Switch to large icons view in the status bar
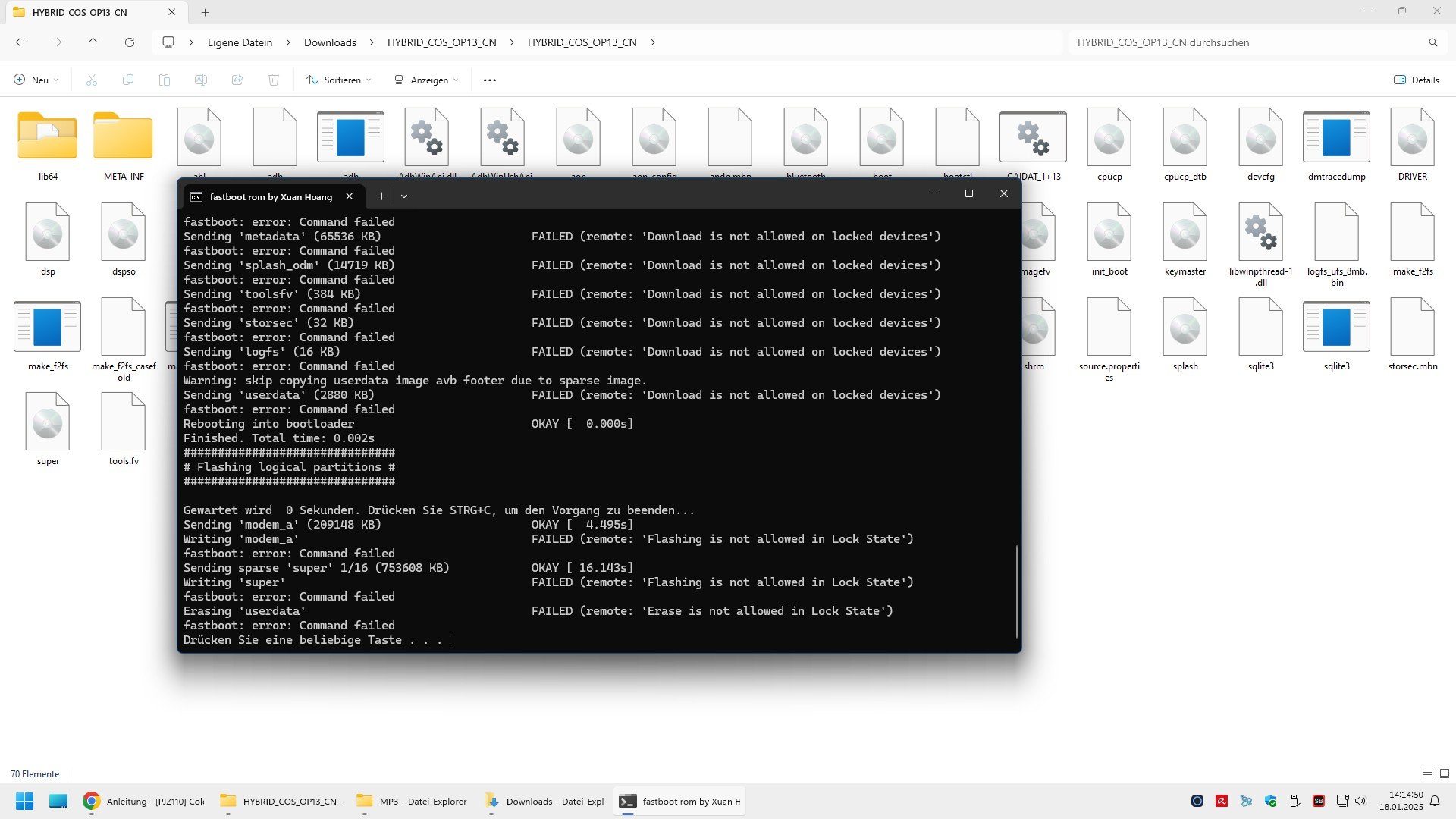 (x=1445, y=773)
